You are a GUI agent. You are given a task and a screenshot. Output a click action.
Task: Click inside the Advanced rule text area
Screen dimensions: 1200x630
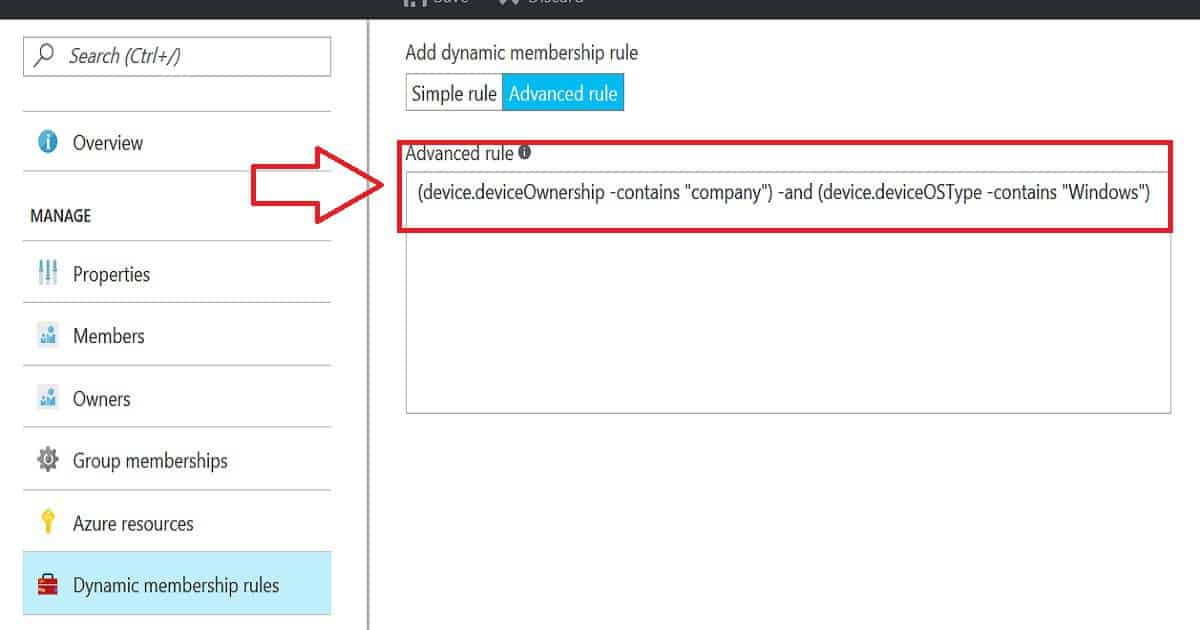click(788, 292)
